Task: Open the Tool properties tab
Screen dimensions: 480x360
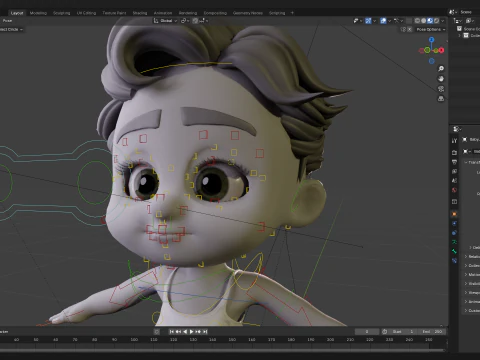Action: click(x=454, y=140)
